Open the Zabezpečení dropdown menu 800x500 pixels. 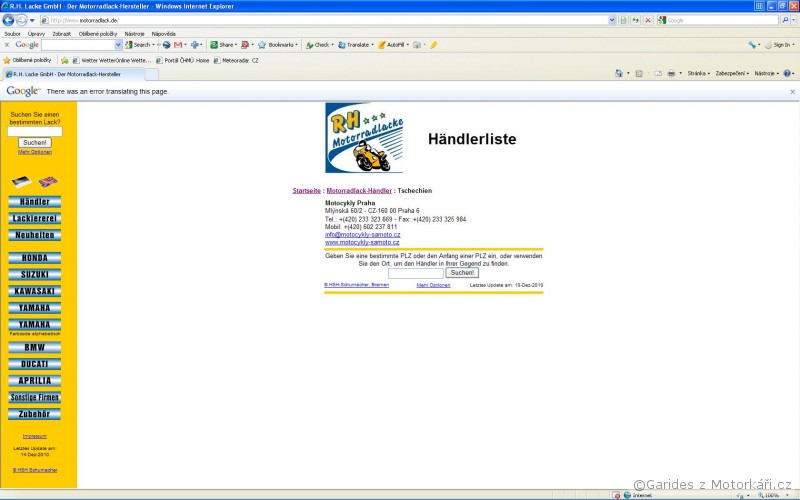click(x=733, y=73)
